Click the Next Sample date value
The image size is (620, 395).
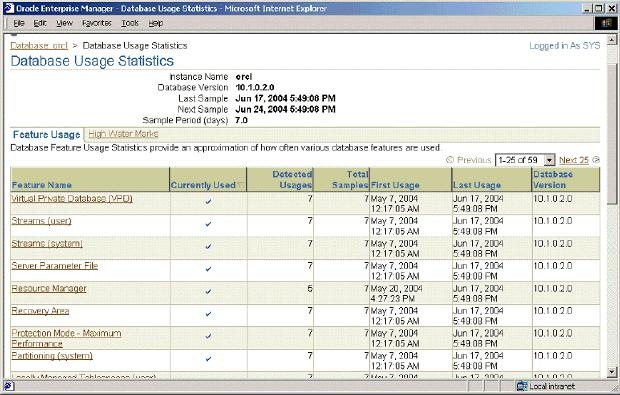point(285,109)
